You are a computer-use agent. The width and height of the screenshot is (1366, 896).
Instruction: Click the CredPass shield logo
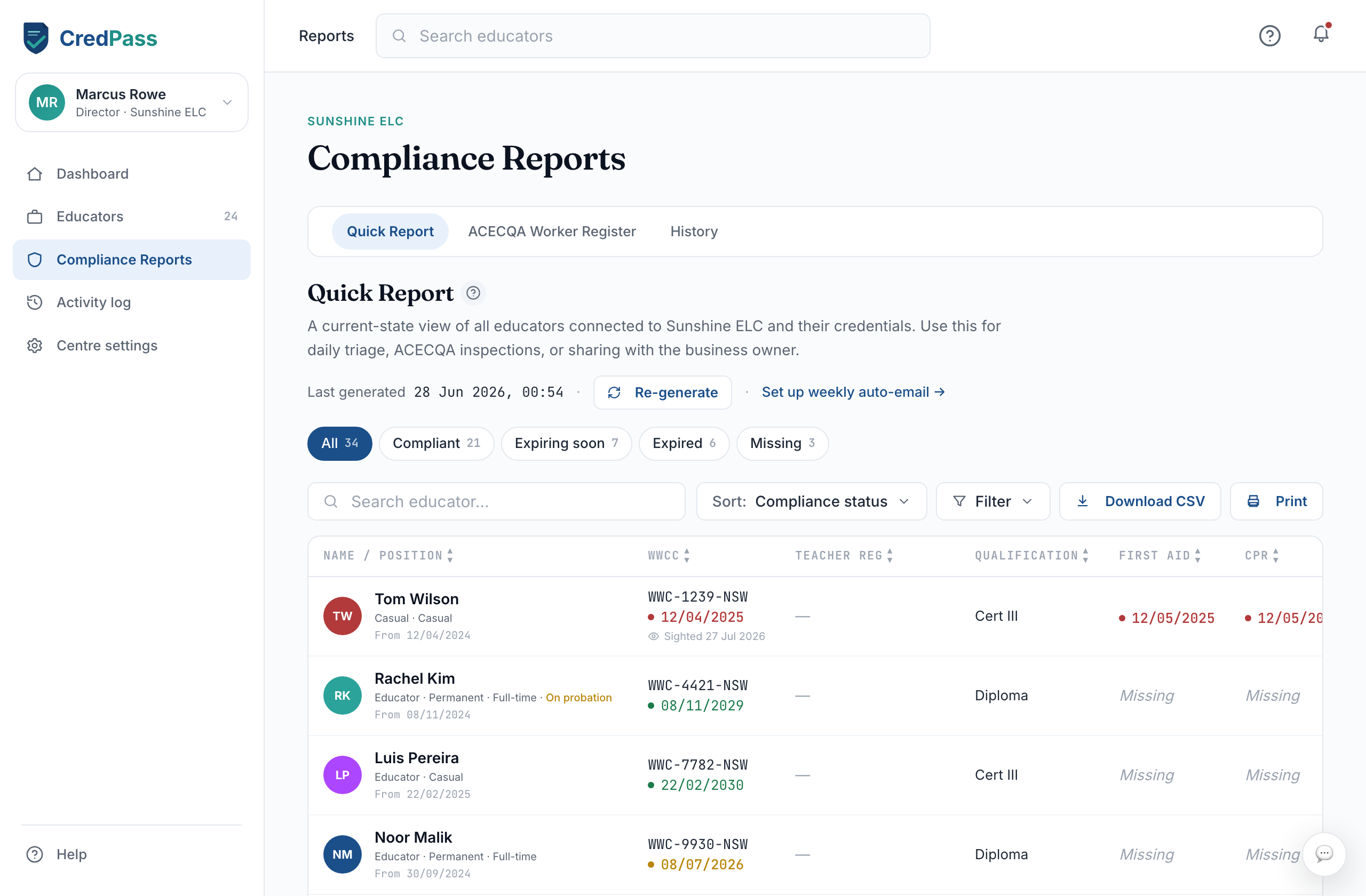pos(36,38)
